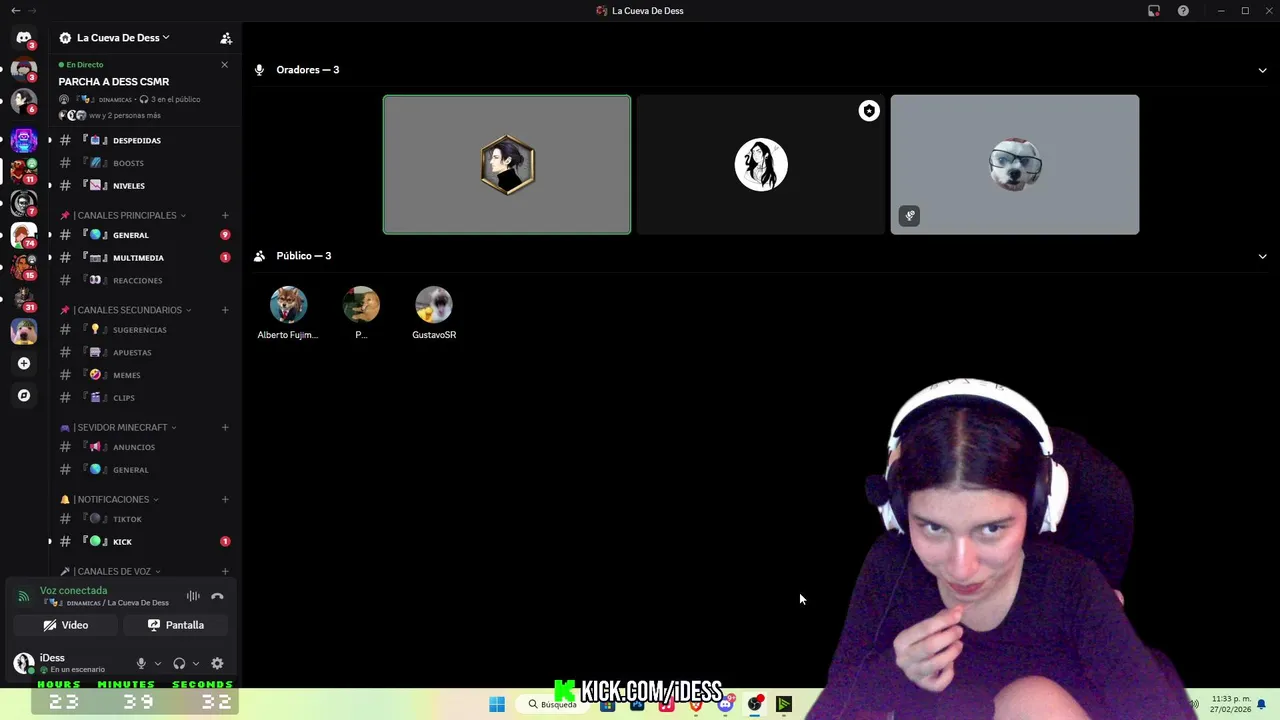Viewport: 1280px width, 720px height.
Task: Dismiss the live stage banner with X
Action: 224,65
